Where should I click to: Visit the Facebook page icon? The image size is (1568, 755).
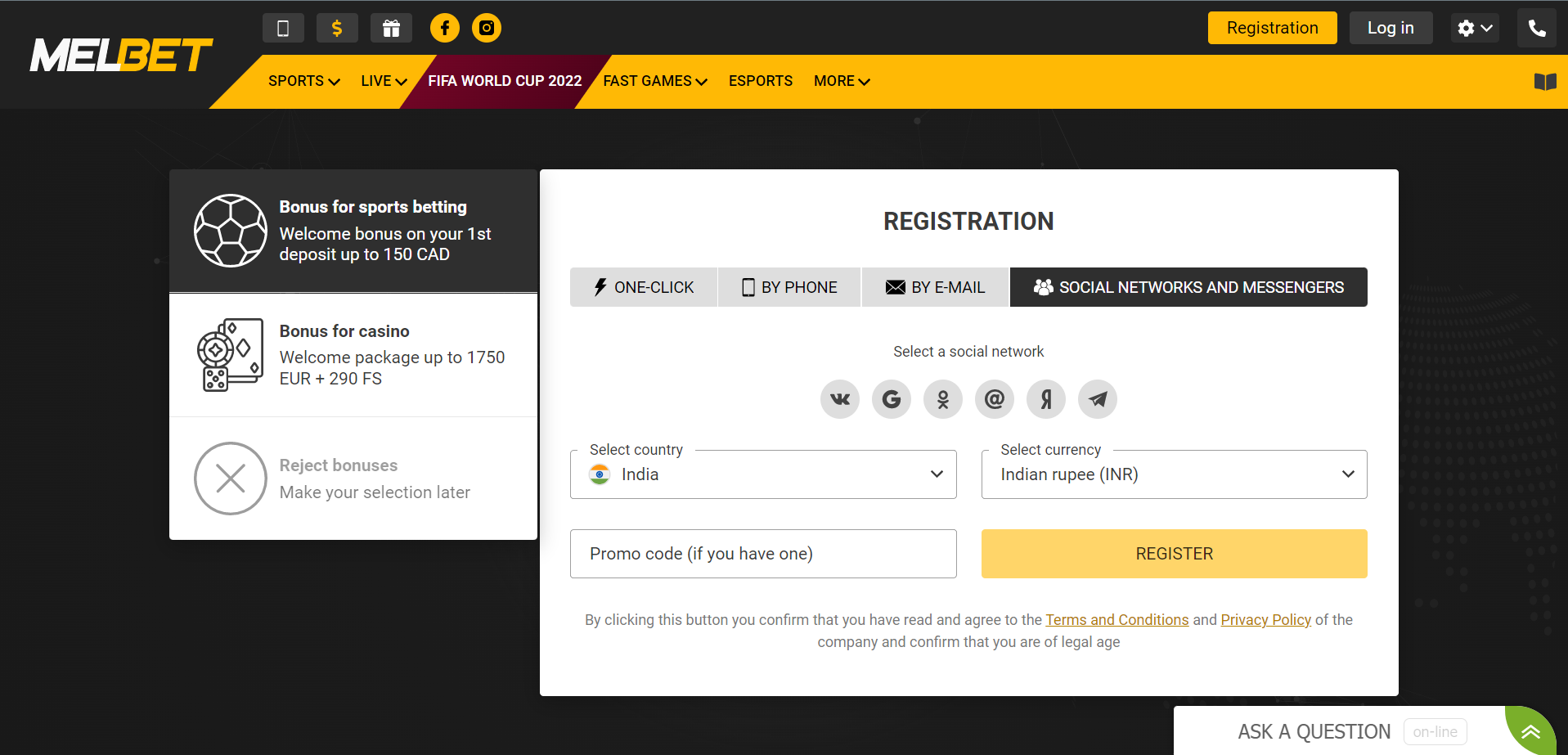coord(445,28)
